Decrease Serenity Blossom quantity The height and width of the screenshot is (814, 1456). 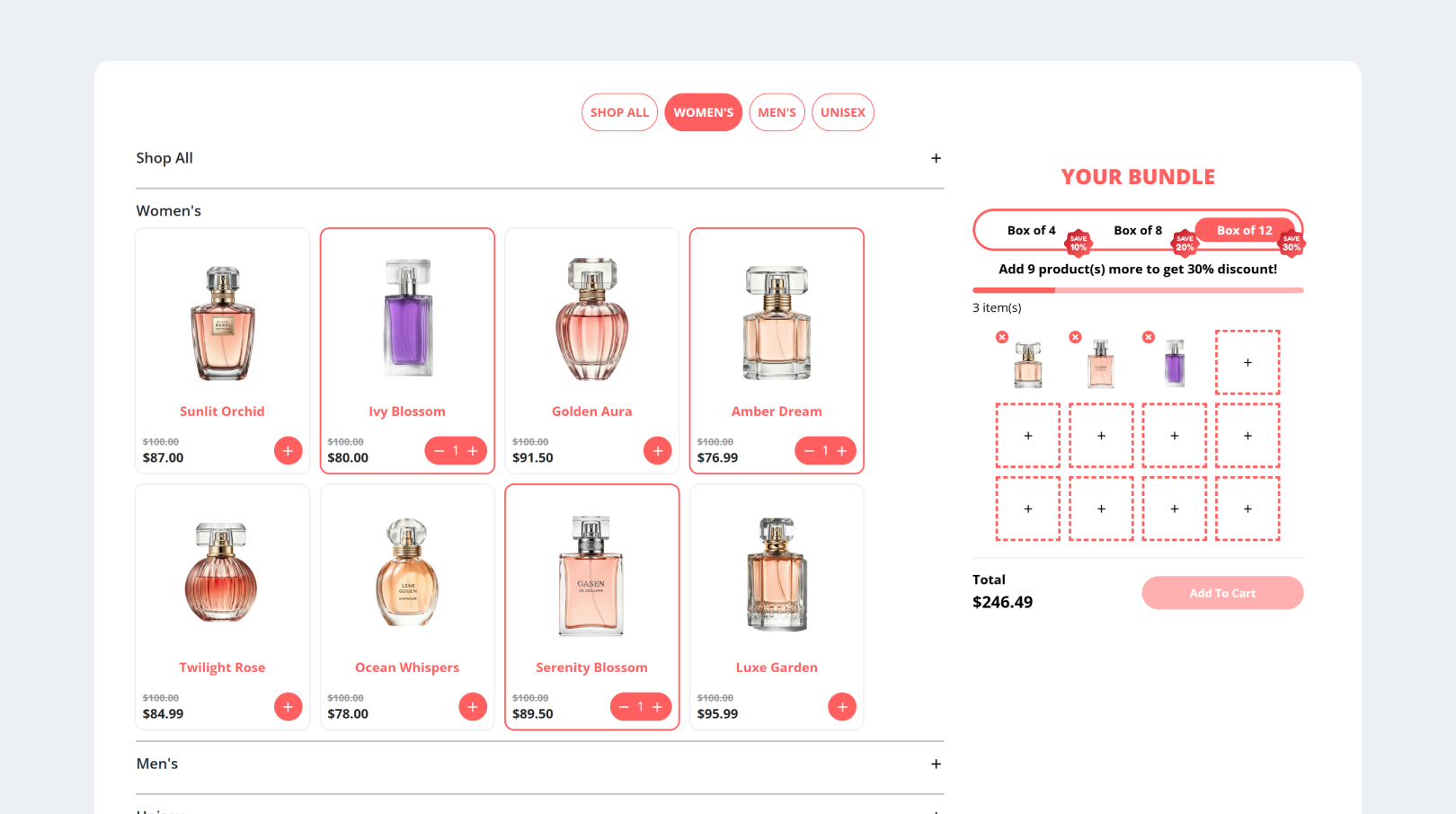pyautogui.click(x=624, y=707)
